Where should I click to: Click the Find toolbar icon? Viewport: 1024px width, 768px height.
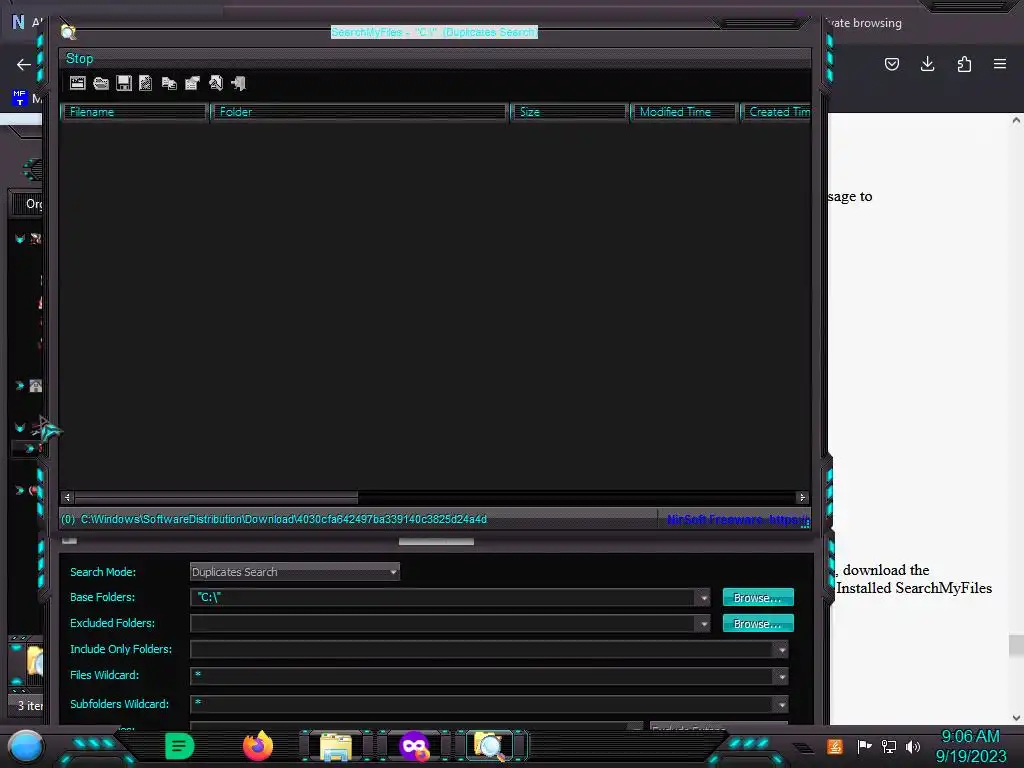point(216,83)
